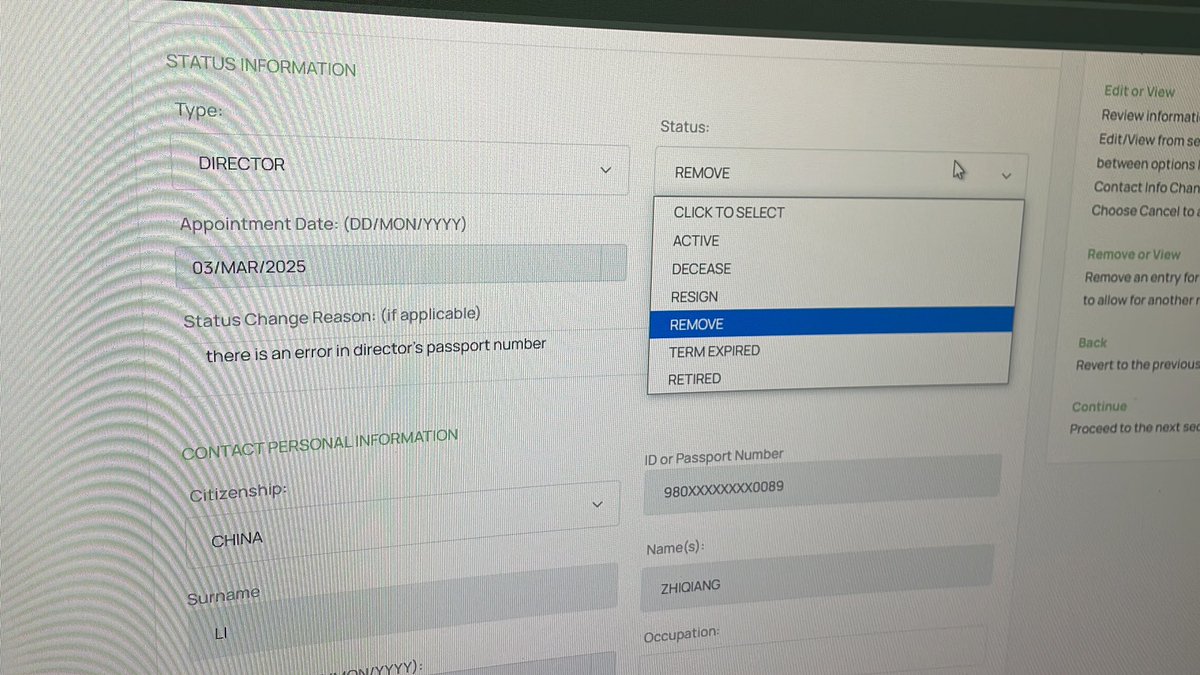Click the 'Revert to the previous' help text
Screen dimensions: 1200x675
[x=1136, y=365]
